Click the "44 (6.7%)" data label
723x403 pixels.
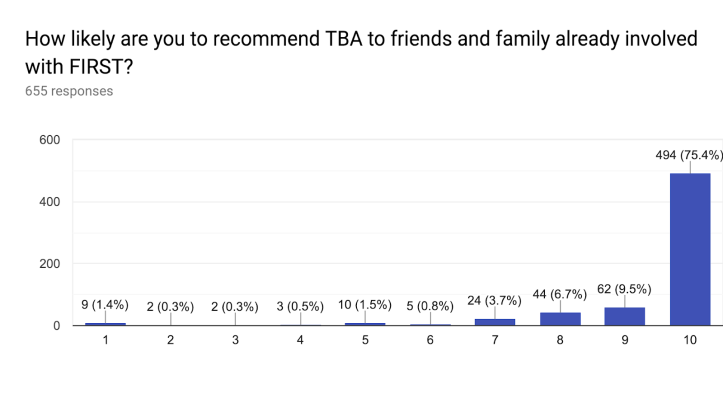559,295
